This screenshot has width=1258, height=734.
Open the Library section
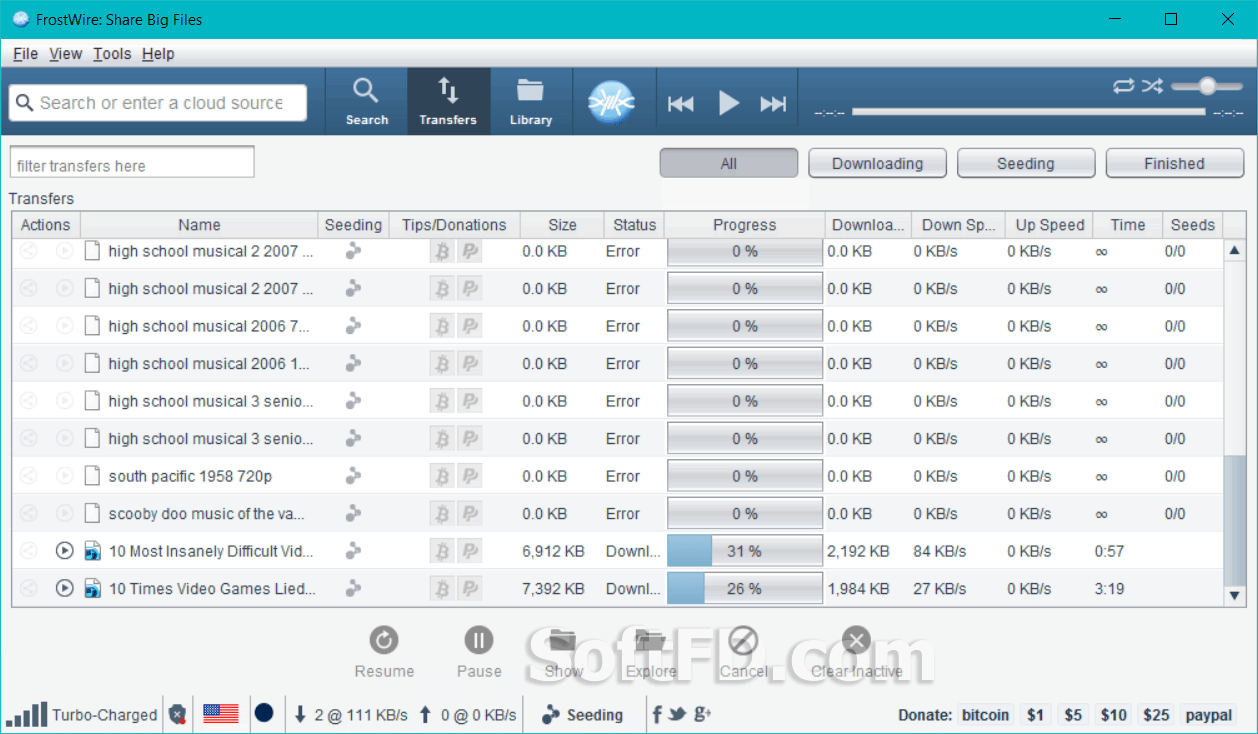point(530,101)
